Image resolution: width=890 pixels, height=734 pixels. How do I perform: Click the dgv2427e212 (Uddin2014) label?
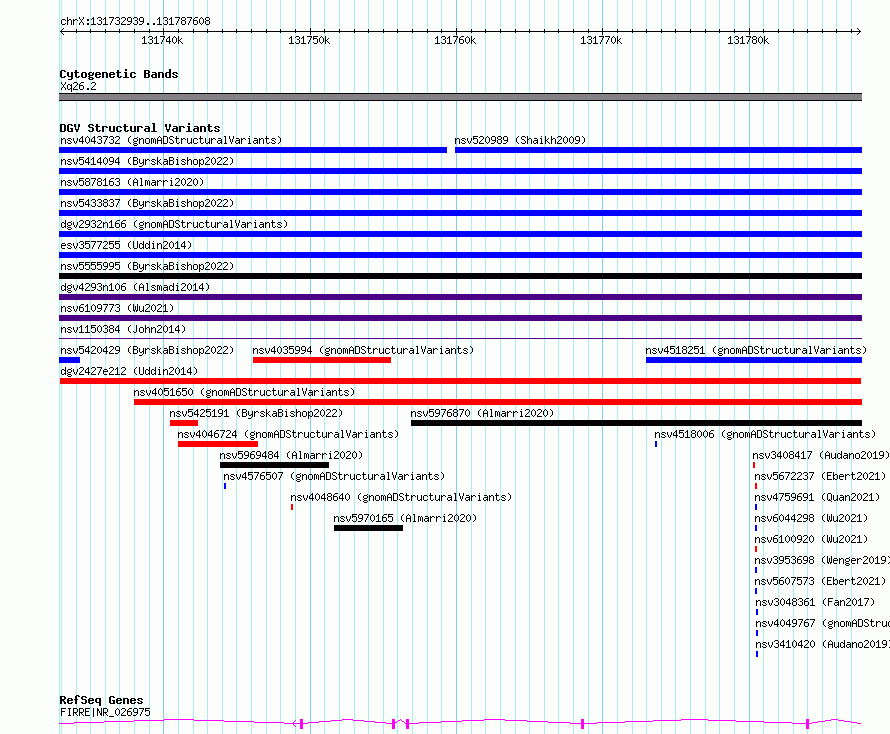129,371
